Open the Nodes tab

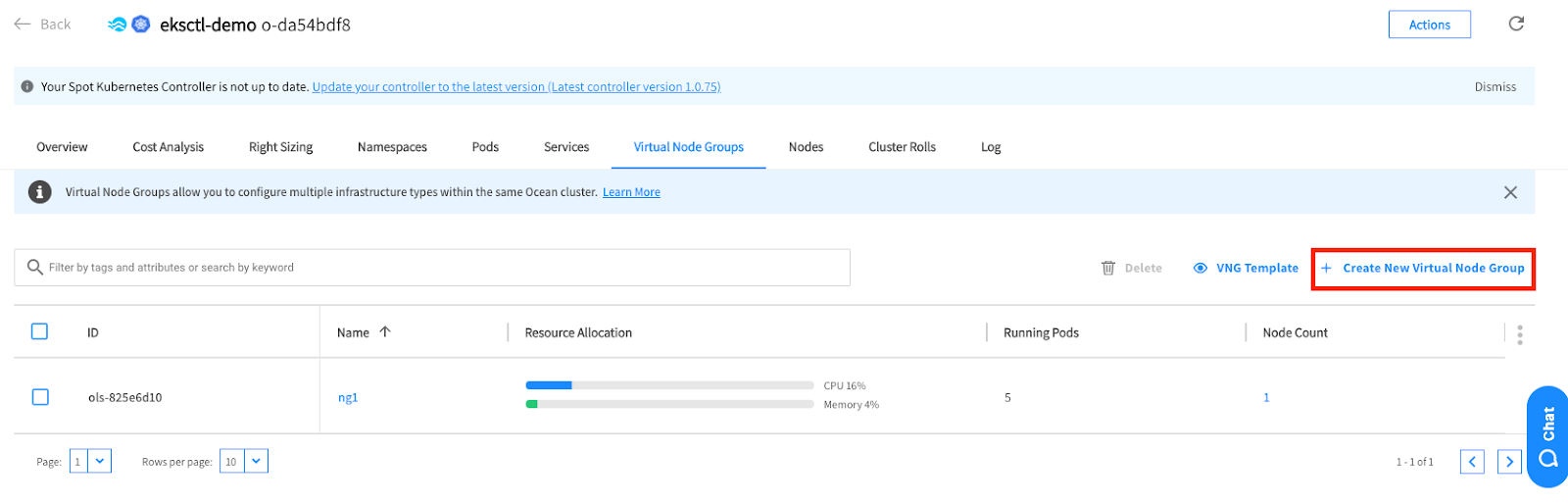click(x=806, y=147)
